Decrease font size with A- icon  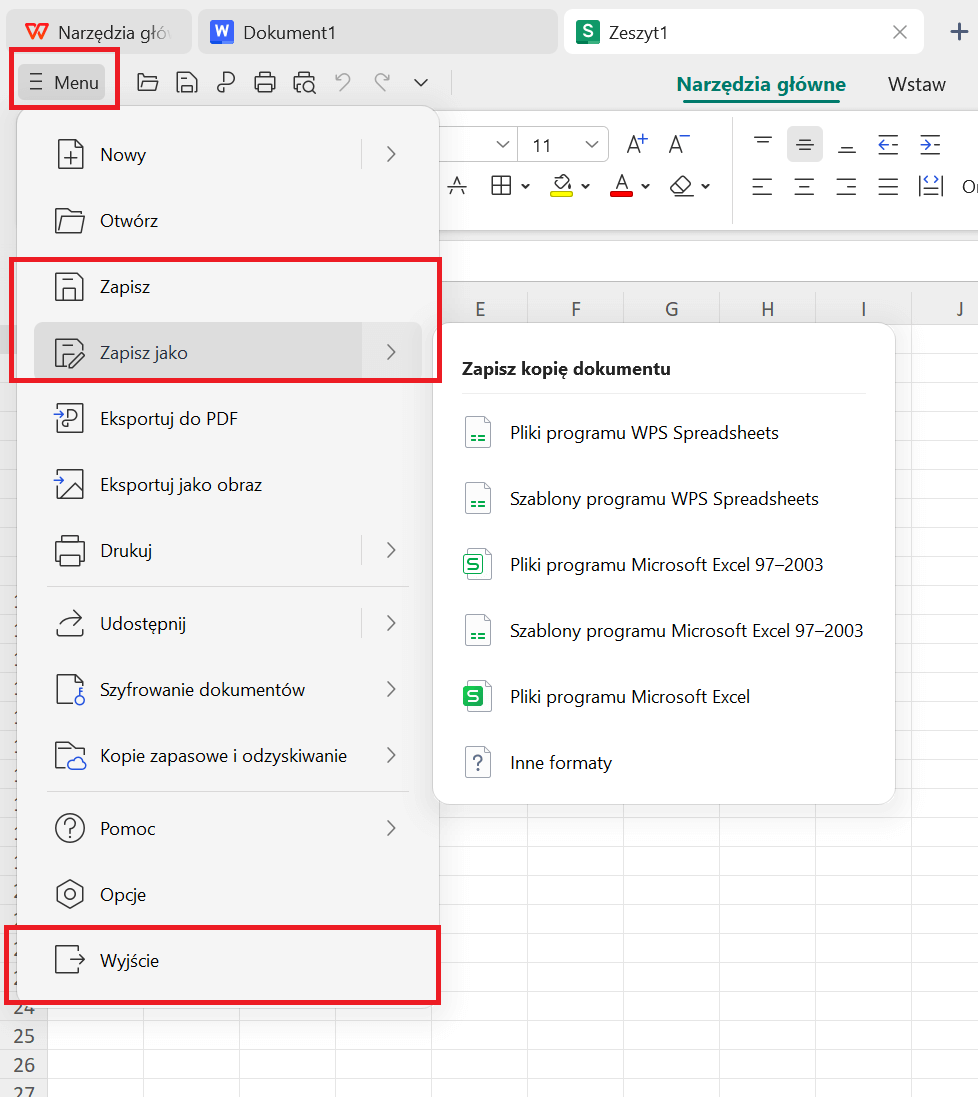(679, 144)
